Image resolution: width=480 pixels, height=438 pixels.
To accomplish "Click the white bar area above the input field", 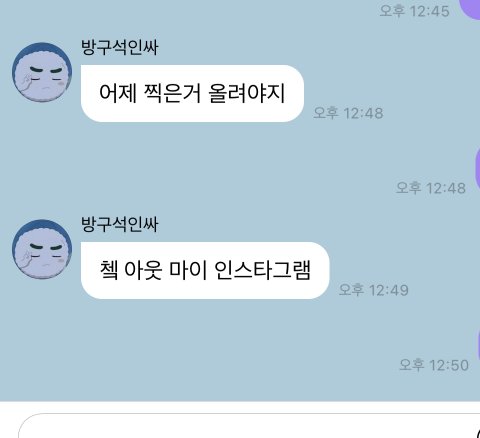I will coord(240,407).
